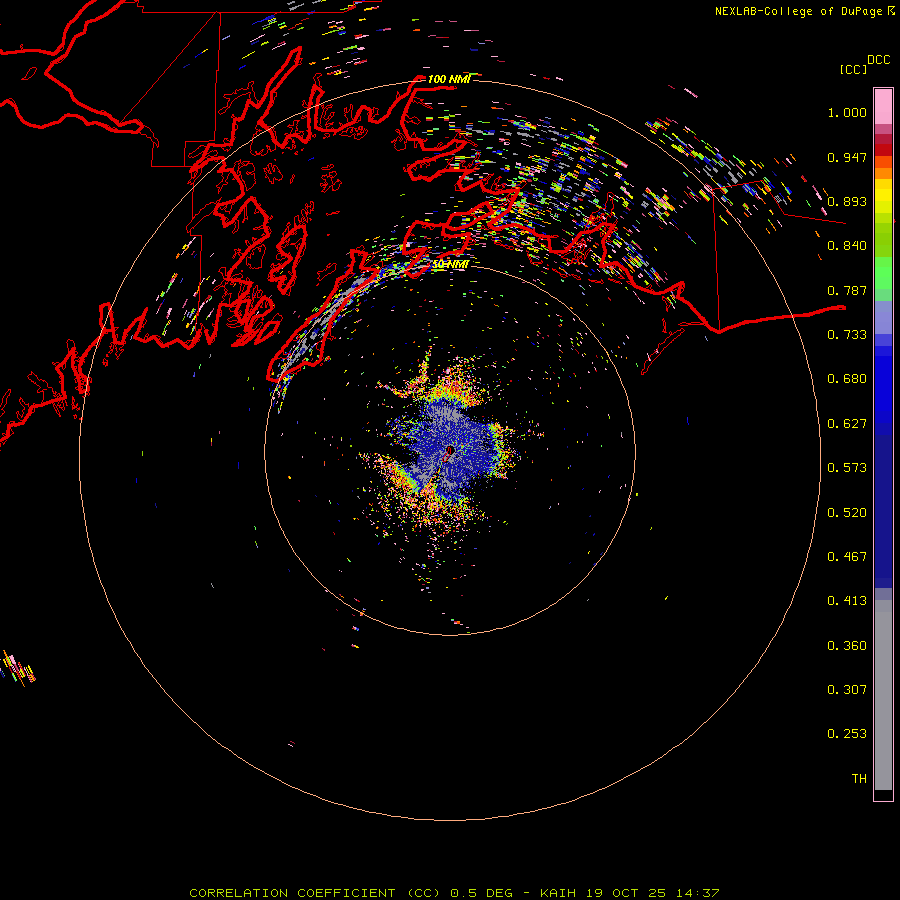Select the 1.000 legend value
The height and width of the screenshot is (900, 900).
pos(847,112)
